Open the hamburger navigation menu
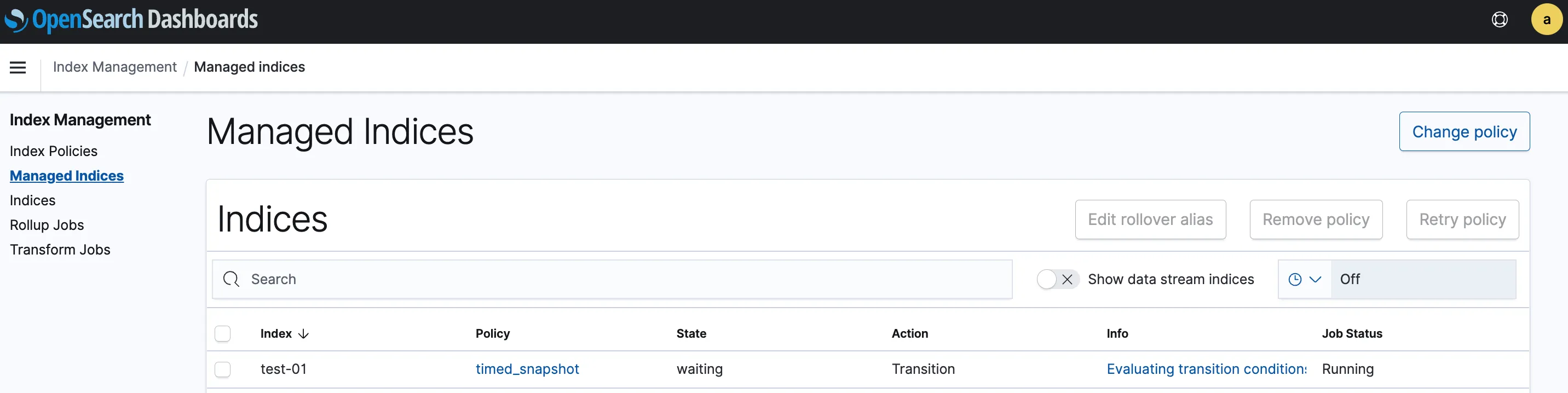The width and height of the screenshot is (1568, 393). (x=18, y=67)
